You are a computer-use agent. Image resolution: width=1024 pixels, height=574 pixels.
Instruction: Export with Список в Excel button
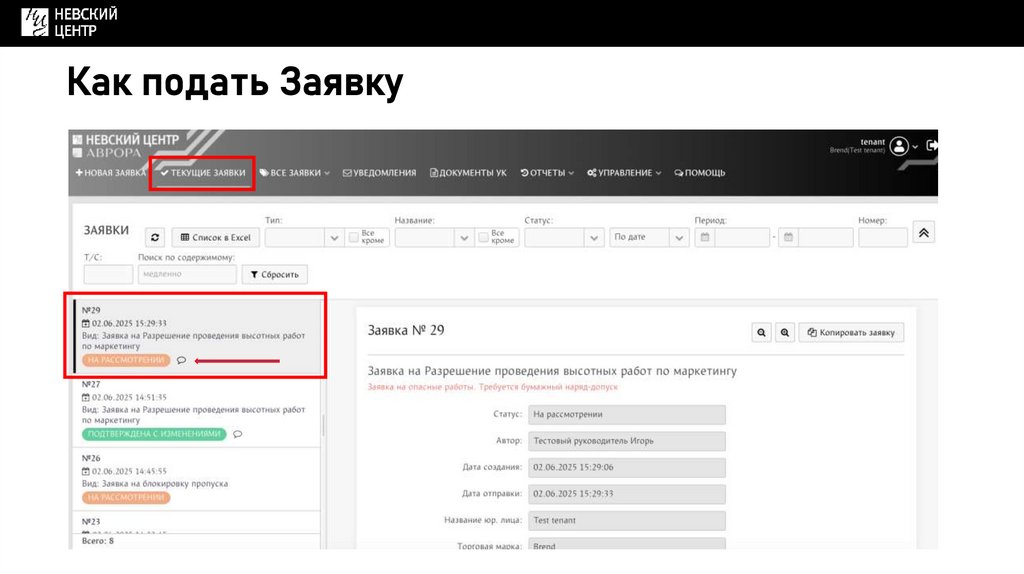tap(216, 238)
